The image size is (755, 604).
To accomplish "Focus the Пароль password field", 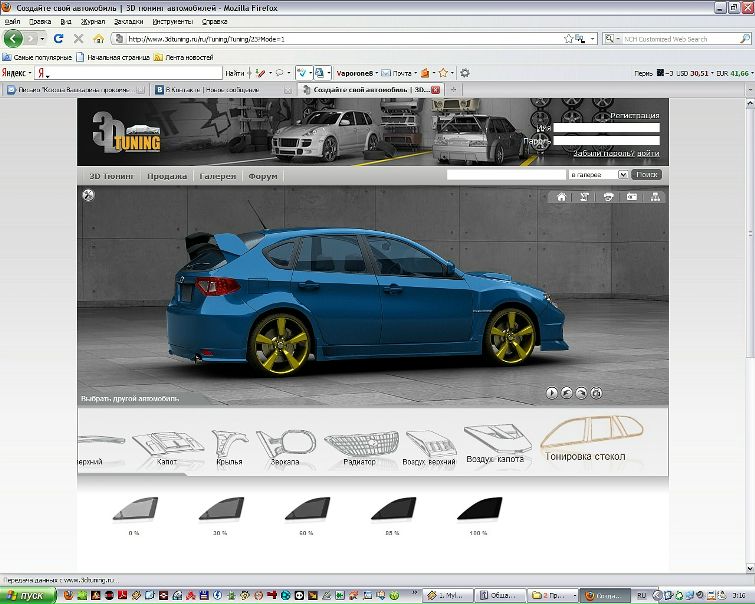I will [606, 141].
